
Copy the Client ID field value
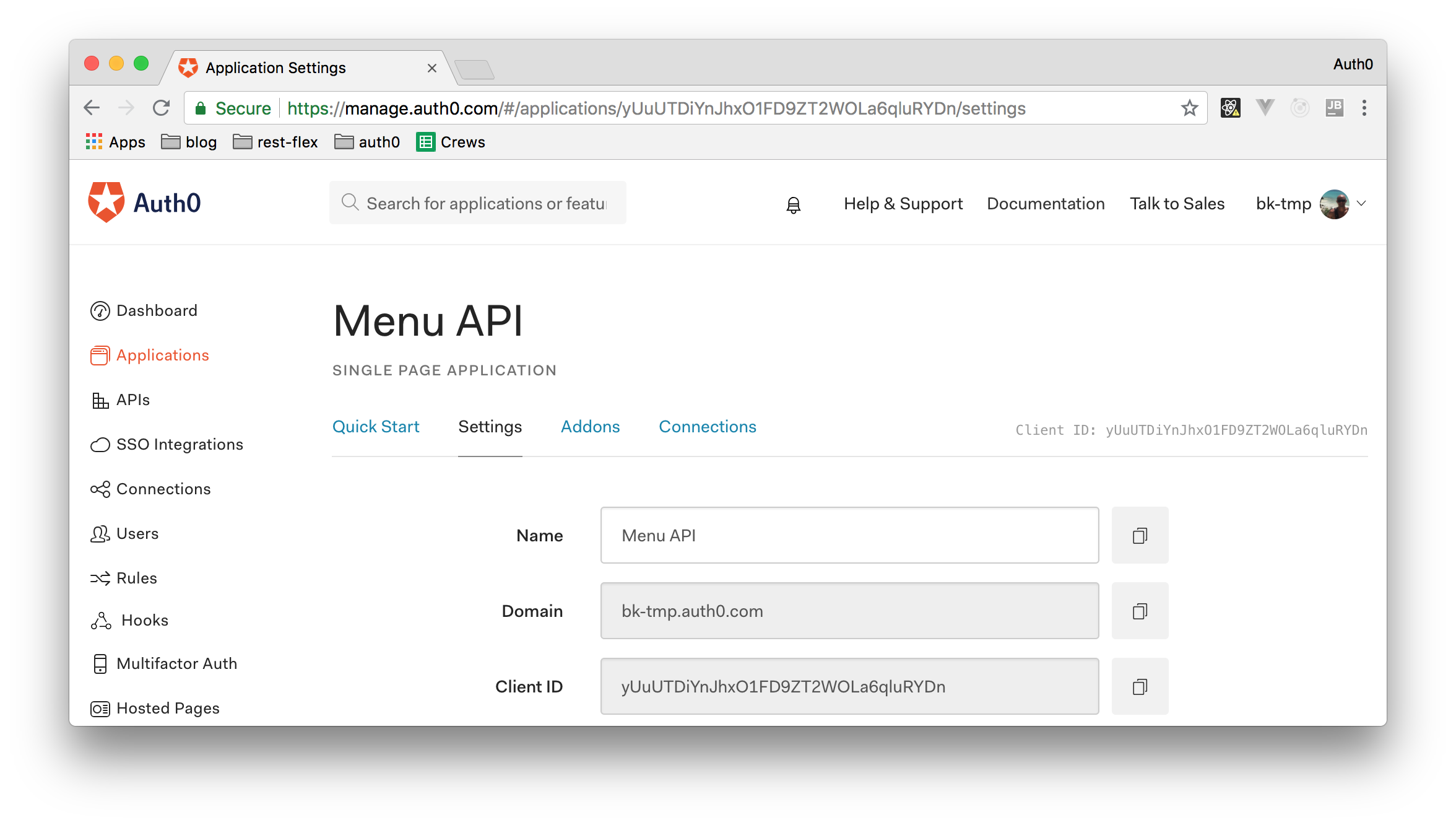coord(1139,687)
